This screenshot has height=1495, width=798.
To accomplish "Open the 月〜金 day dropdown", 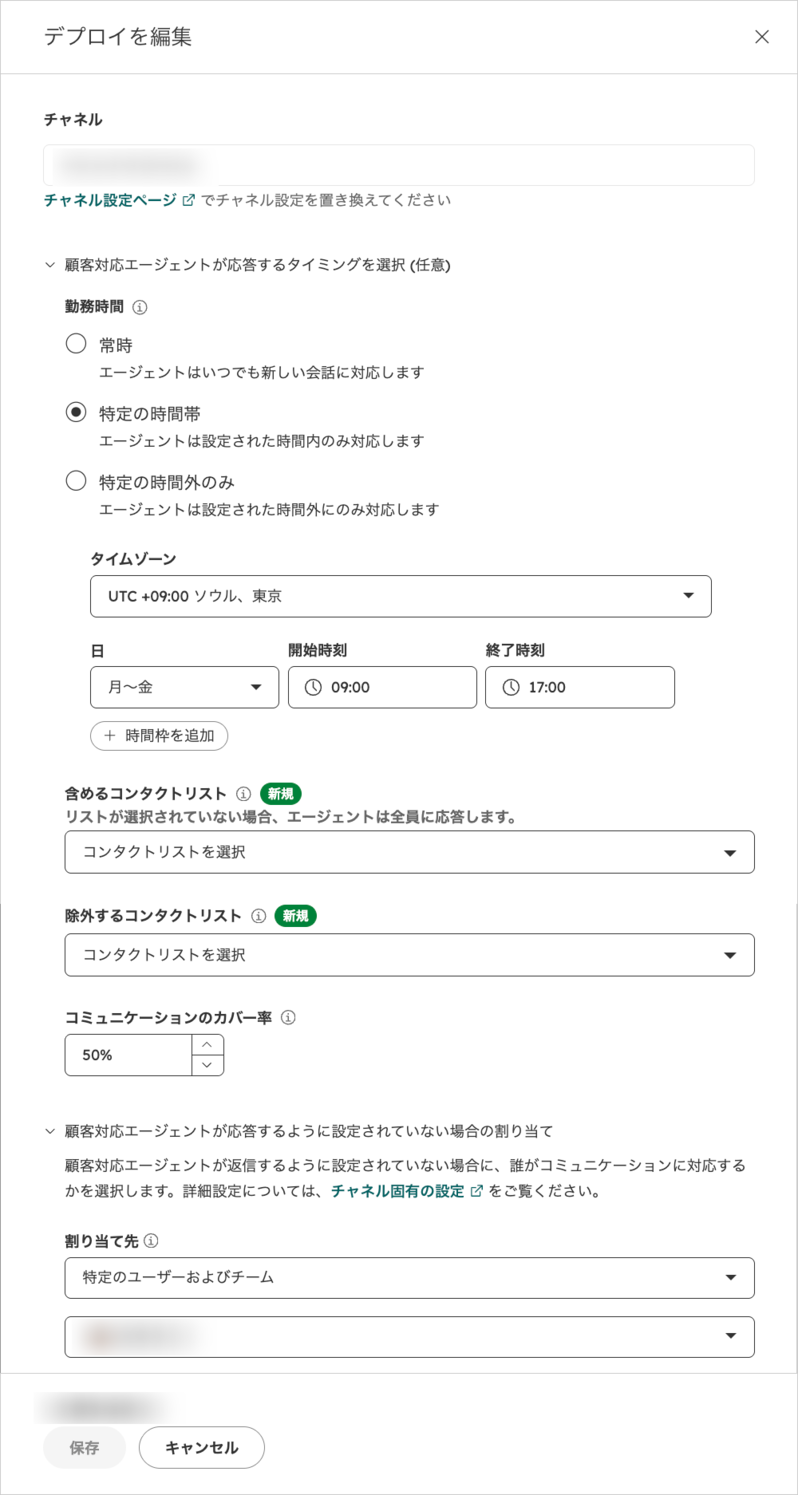I will (185, 687).
